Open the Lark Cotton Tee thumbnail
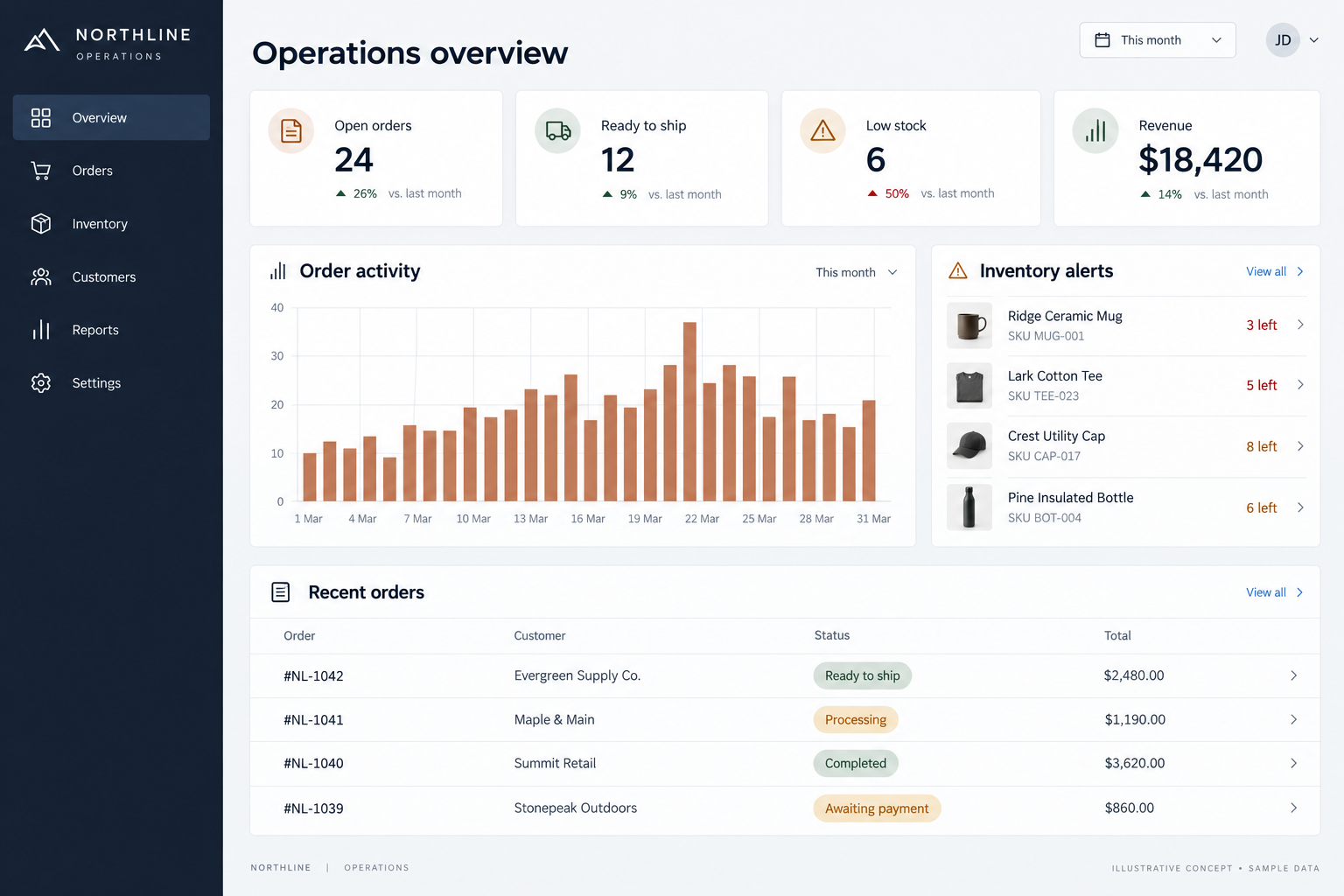Screen dimensions: 1344x896 point(969,386)
